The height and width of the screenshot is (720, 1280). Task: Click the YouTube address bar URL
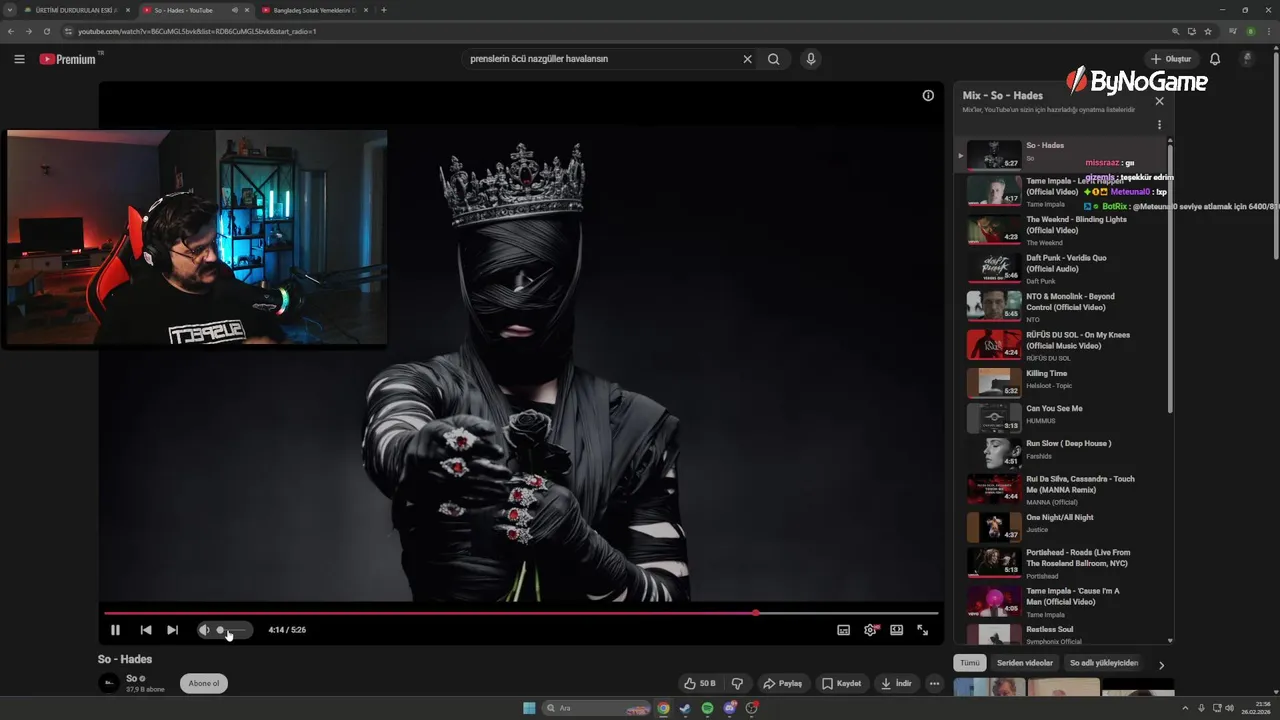pos(197,31)
